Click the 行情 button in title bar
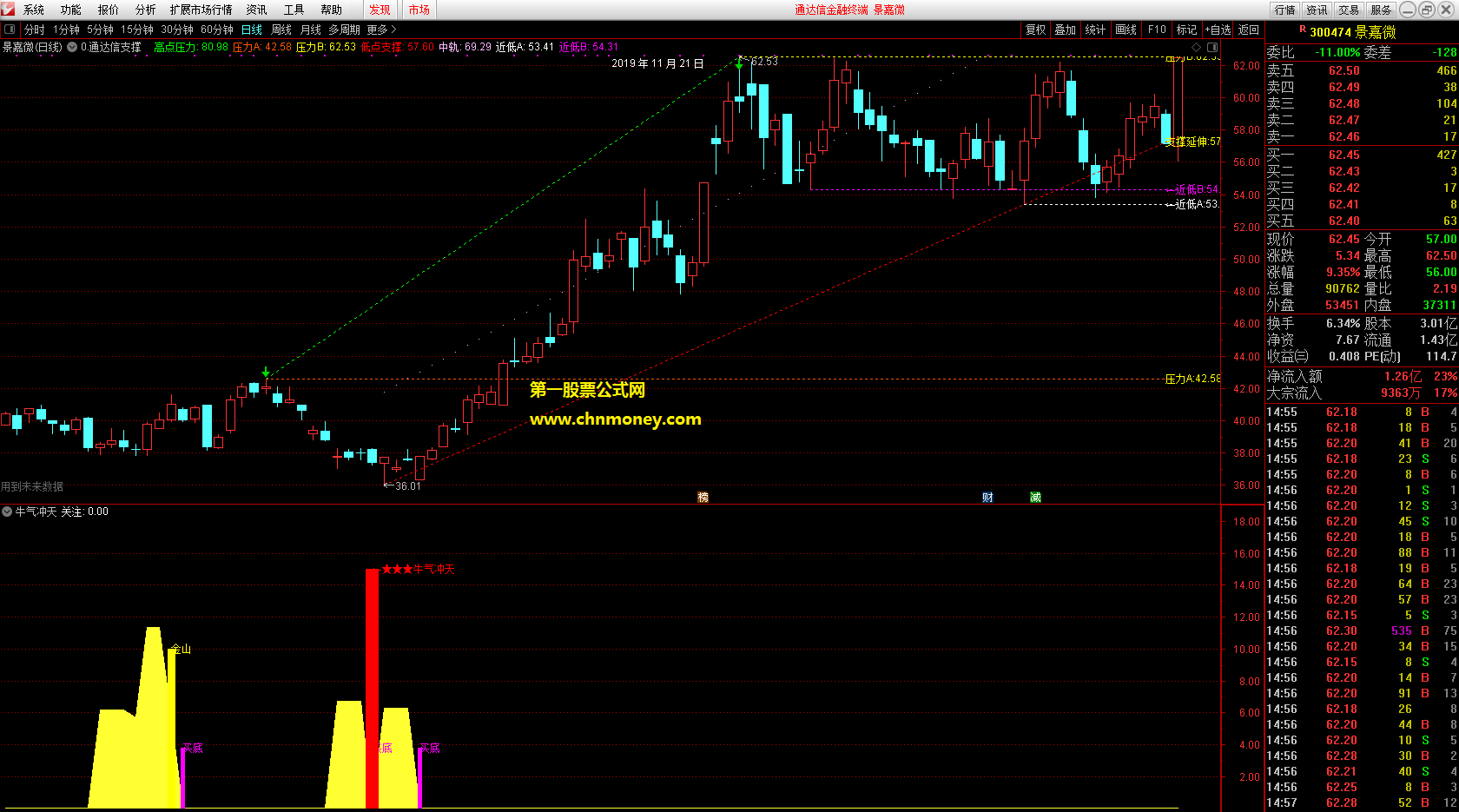Viewport: 1459px width, 812px height. [1285, 10]
